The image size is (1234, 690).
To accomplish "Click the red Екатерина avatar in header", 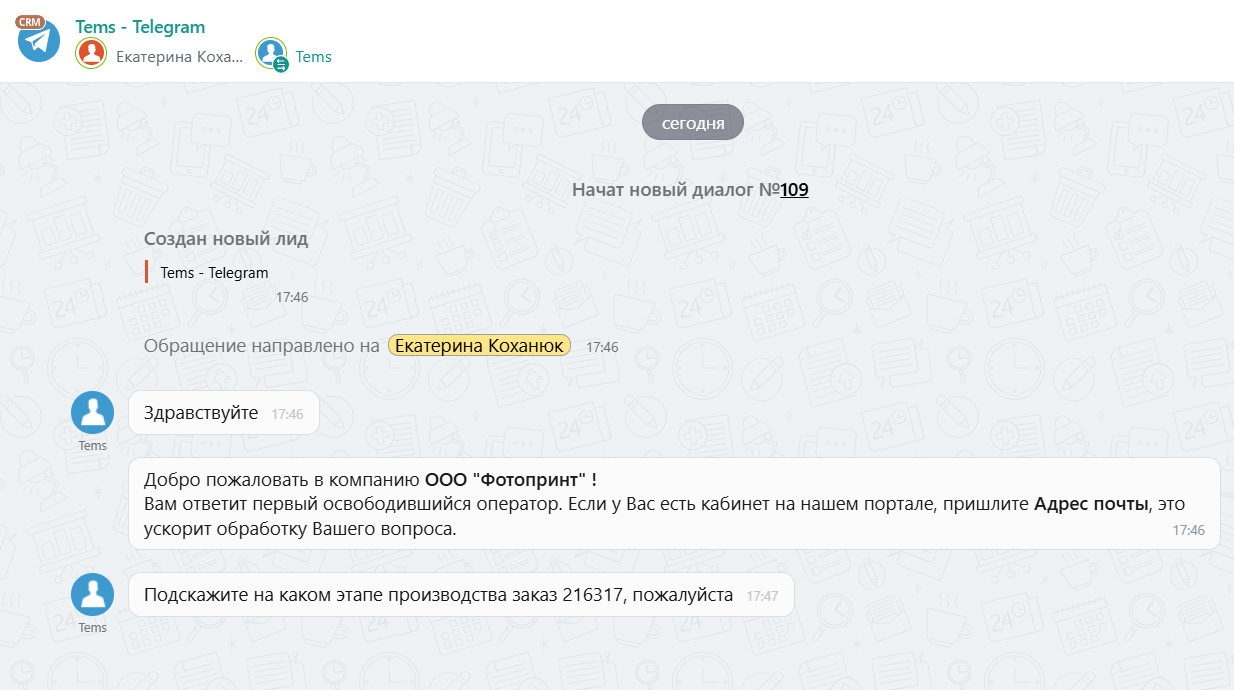I will pyautogui.click(x=91, y=53).
